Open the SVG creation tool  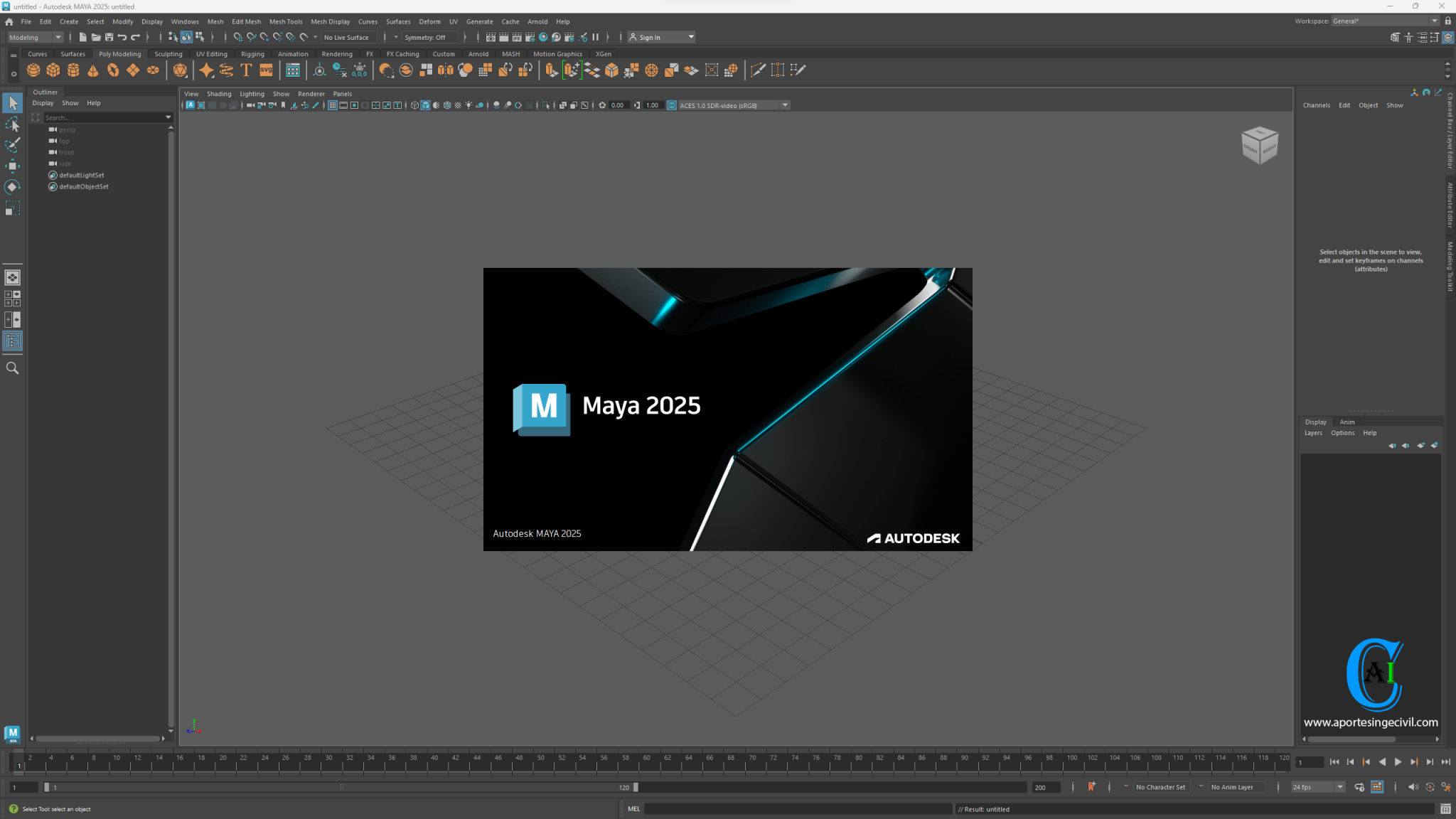[266, 70]
